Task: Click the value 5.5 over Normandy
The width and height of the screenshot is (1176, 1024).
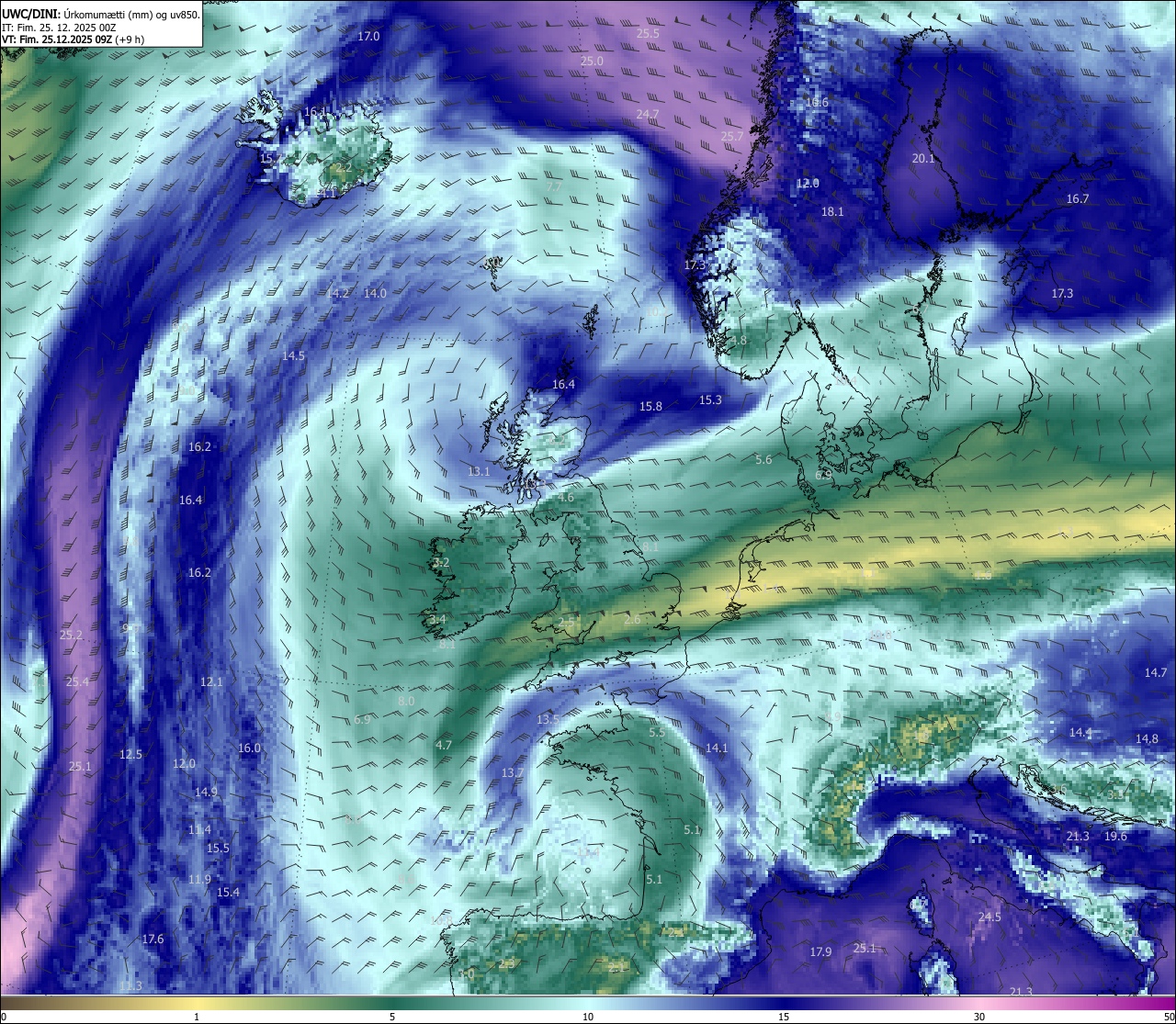Action: [656, 732]
